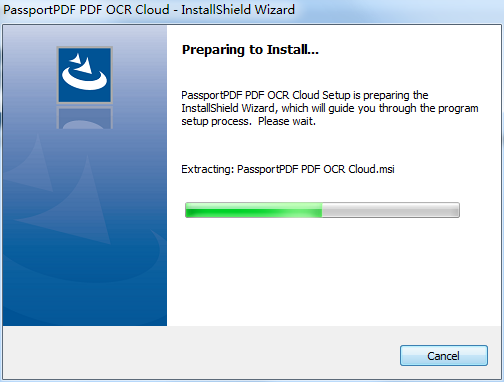The width and height of the screenshot is (504, 382).
Task: Click the gray unfilled part of progress bar
Action: [x=391, y=210]
